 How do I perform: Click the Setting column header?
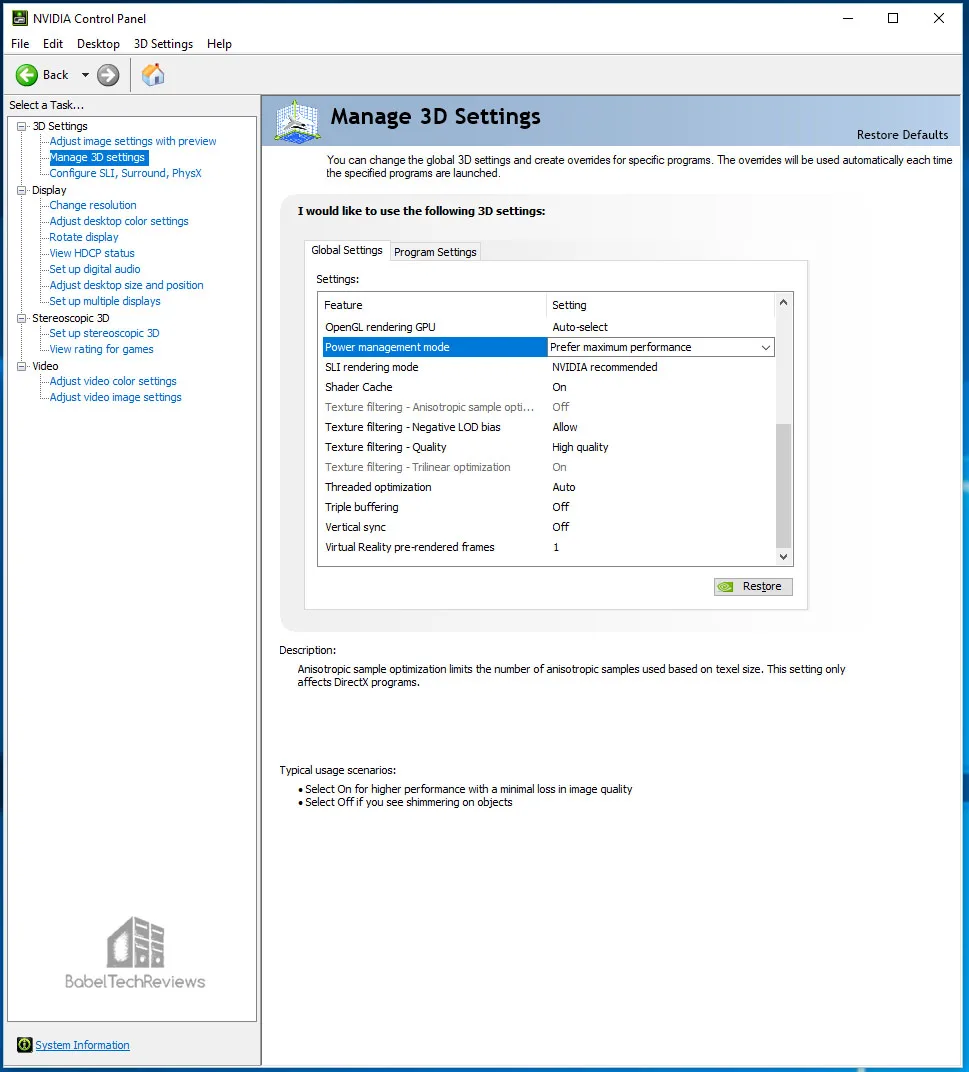click(x=661, y=305)
